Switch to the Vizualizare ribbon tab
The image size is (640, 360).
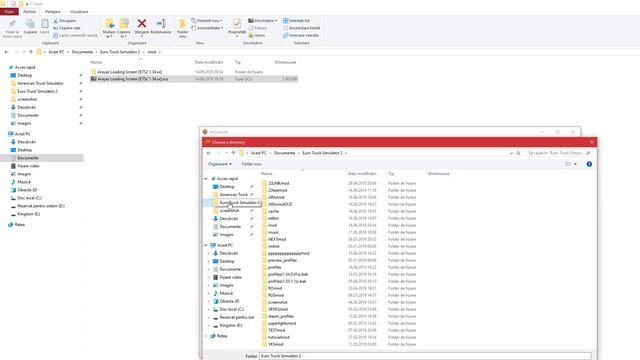pos(79,11)
